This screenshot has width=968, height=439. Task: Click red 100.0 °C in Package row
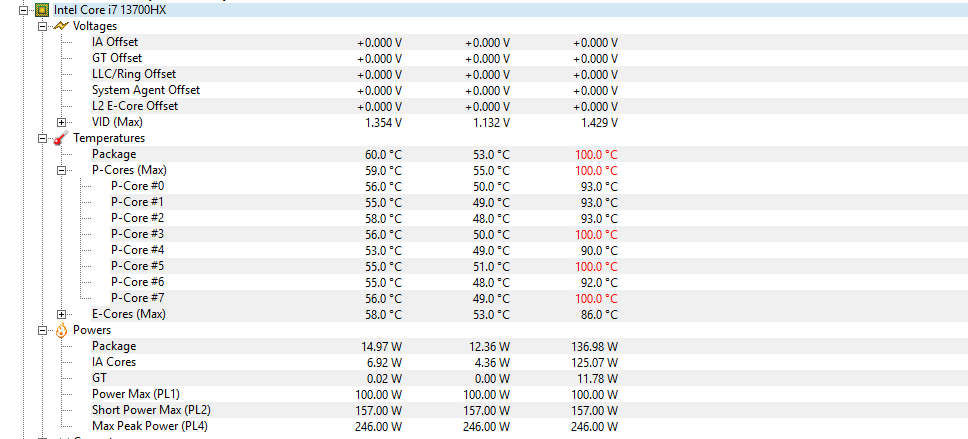coord(596,154)
